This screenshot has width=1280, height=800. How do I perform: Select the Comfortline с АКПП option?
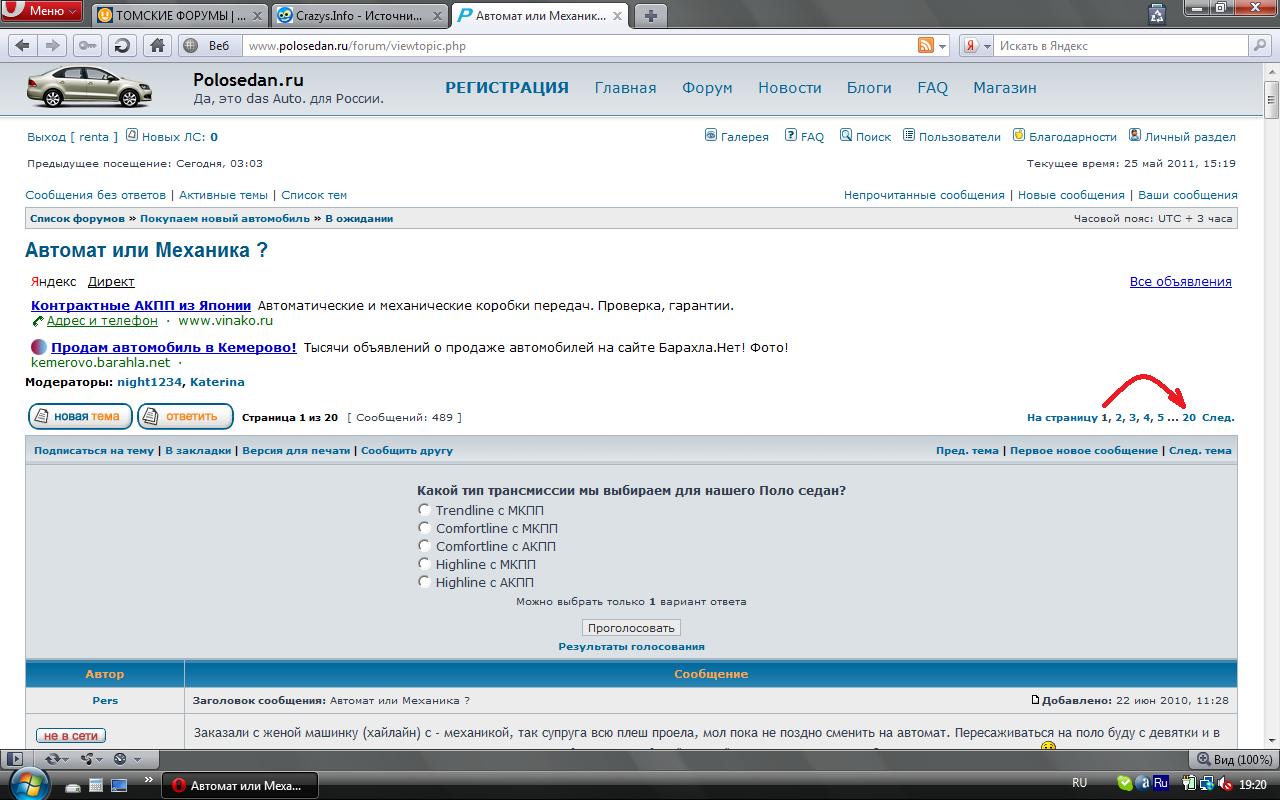425,546
